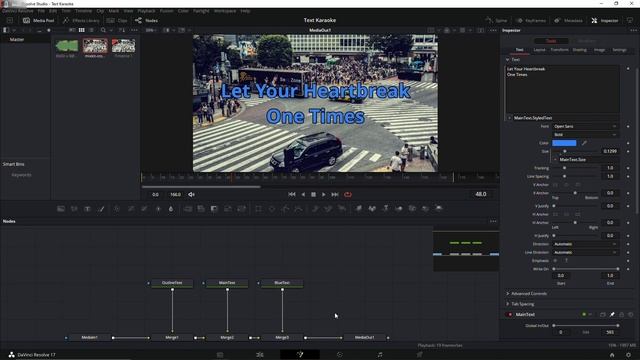This screenshot has width=640, height=360.
Task: Add a Text+ tool from the toolbar
Action: pos(87,209)
